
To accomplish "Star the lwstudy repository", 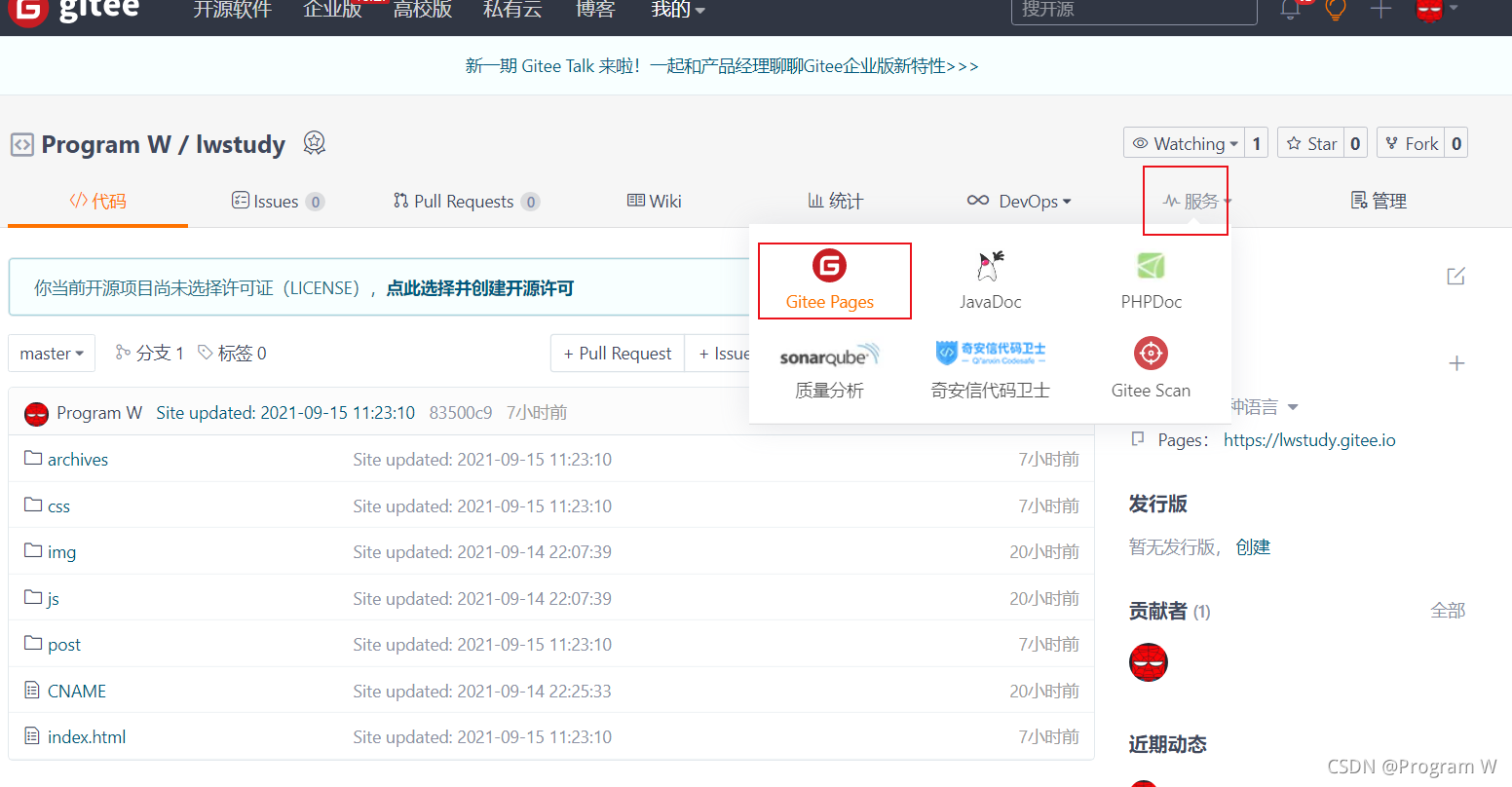I will [1311, 143].
